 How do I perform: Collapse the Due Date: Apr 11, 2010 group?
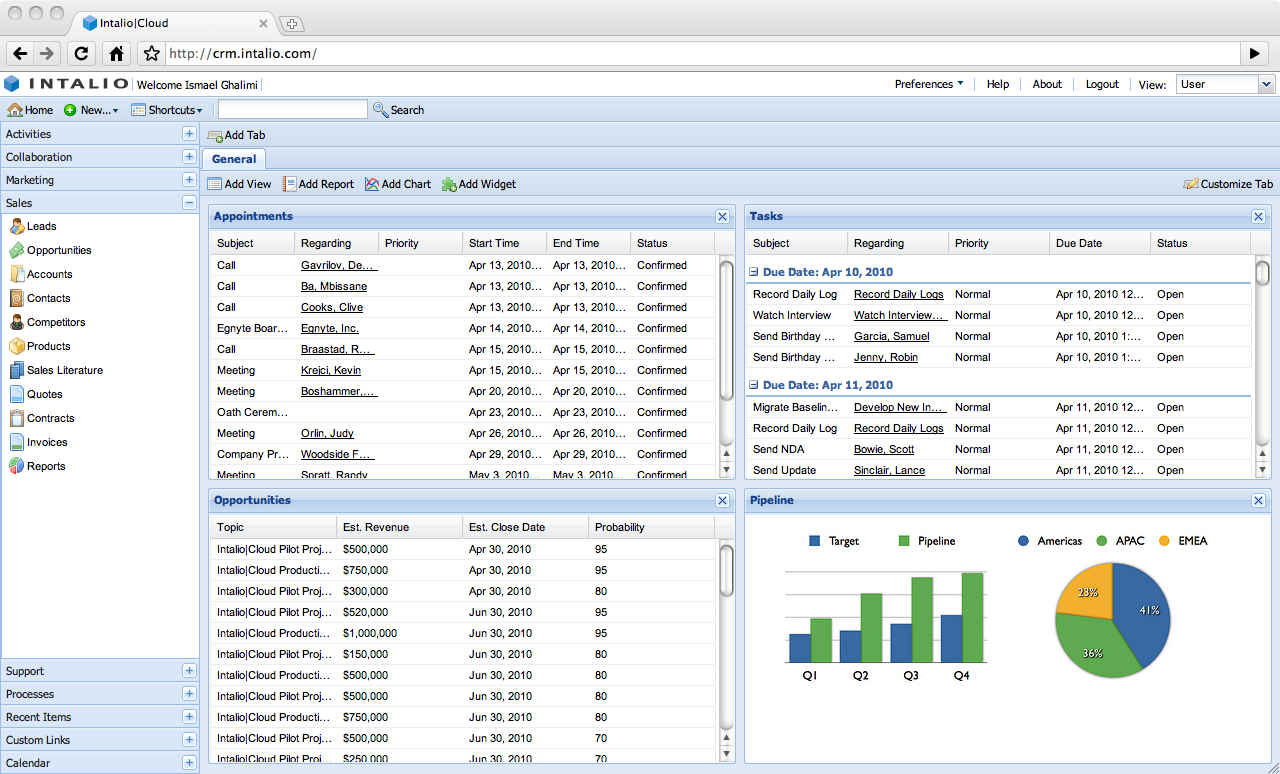point(754,385)
